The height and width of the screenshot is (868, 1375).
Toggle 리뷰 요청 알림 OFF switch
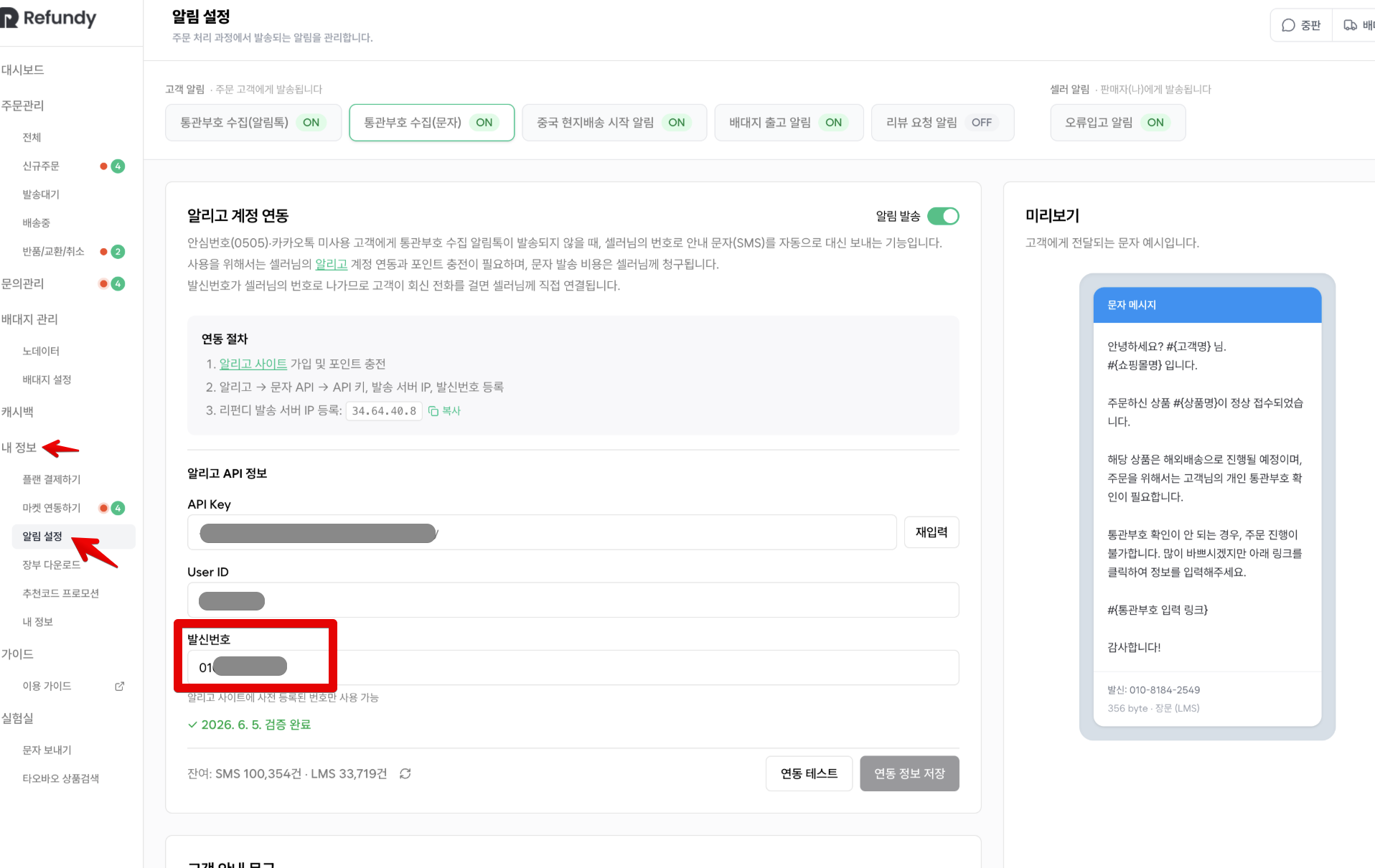pyautogui.click(x=981, y=123)
